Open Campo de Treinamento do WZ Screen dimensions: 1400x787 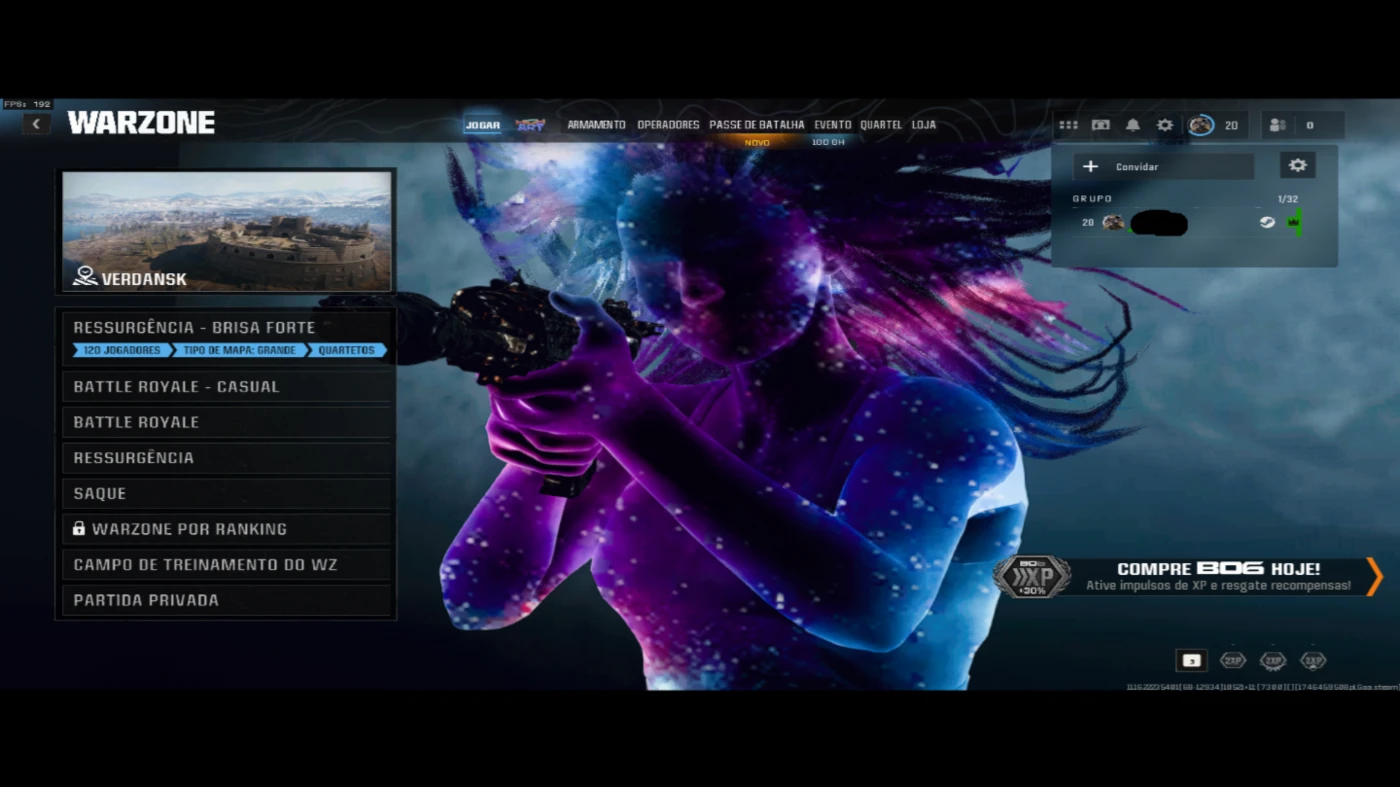click(x=227, y=564)
